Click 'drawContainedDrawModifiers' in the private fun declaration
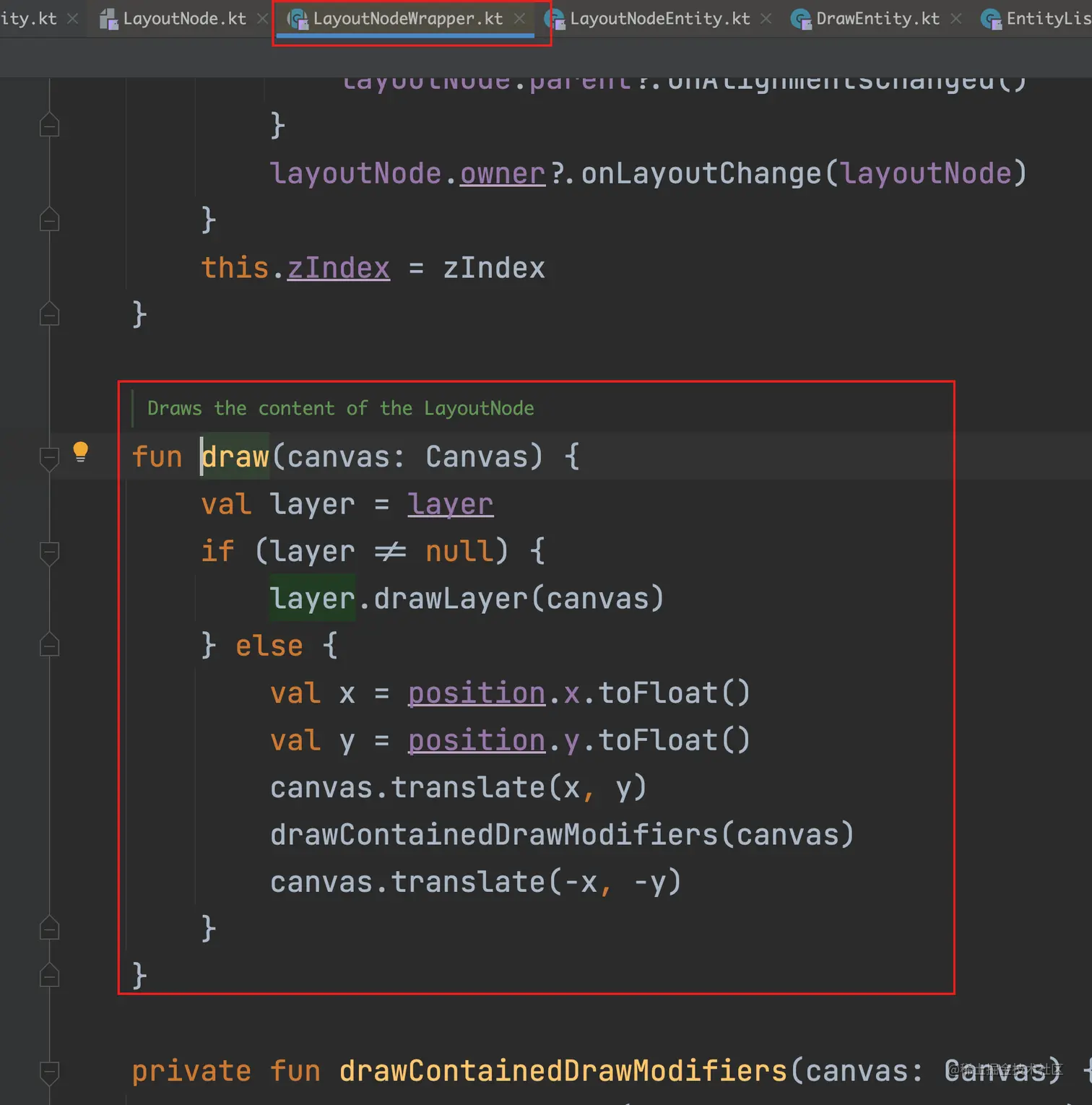Image resolution: width=1092 pixels, height=1105 pixels. click(x=563, y=1071)
